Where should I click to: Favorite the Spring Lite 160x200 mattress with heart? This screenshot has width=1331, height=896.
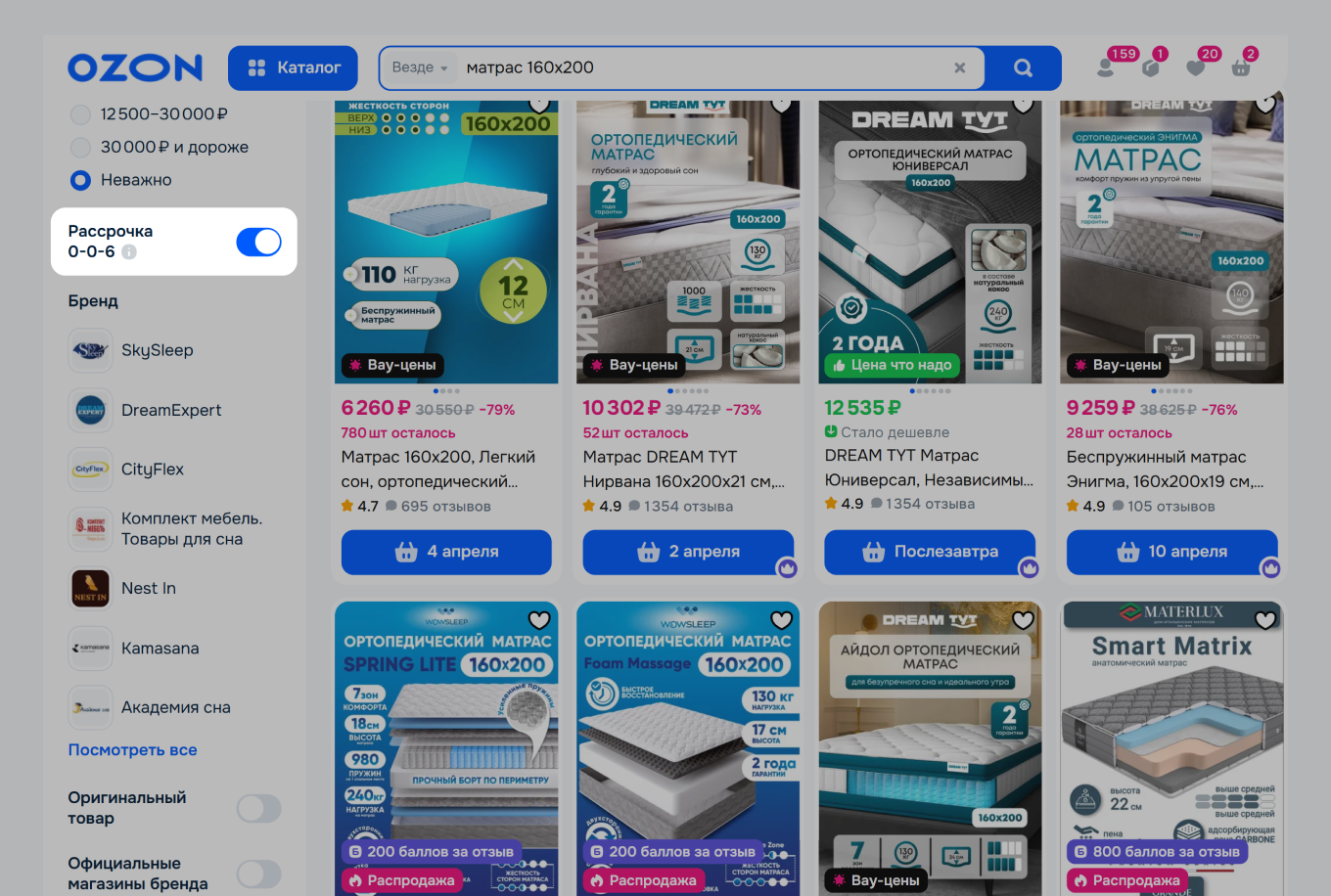(539, 620)
